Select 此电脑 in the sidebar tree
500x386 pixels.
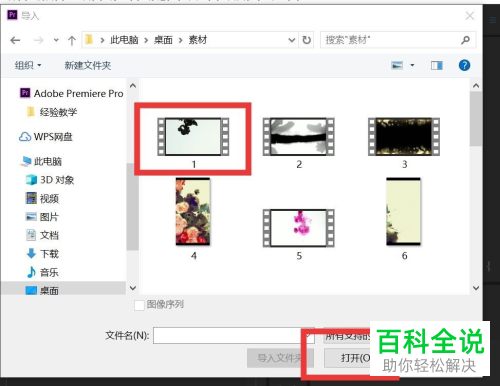(41, 161)
